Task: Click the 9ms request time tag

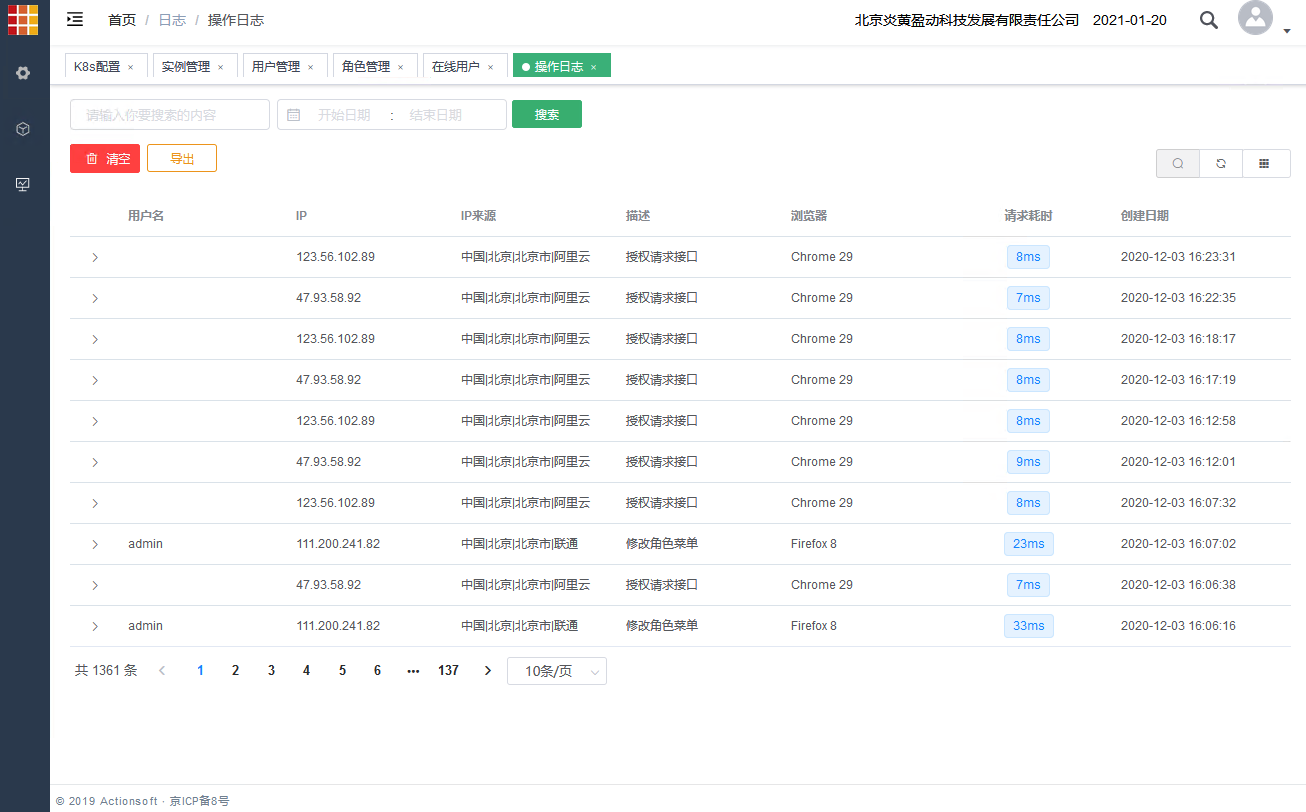Action: click(x=1028, y=462)
